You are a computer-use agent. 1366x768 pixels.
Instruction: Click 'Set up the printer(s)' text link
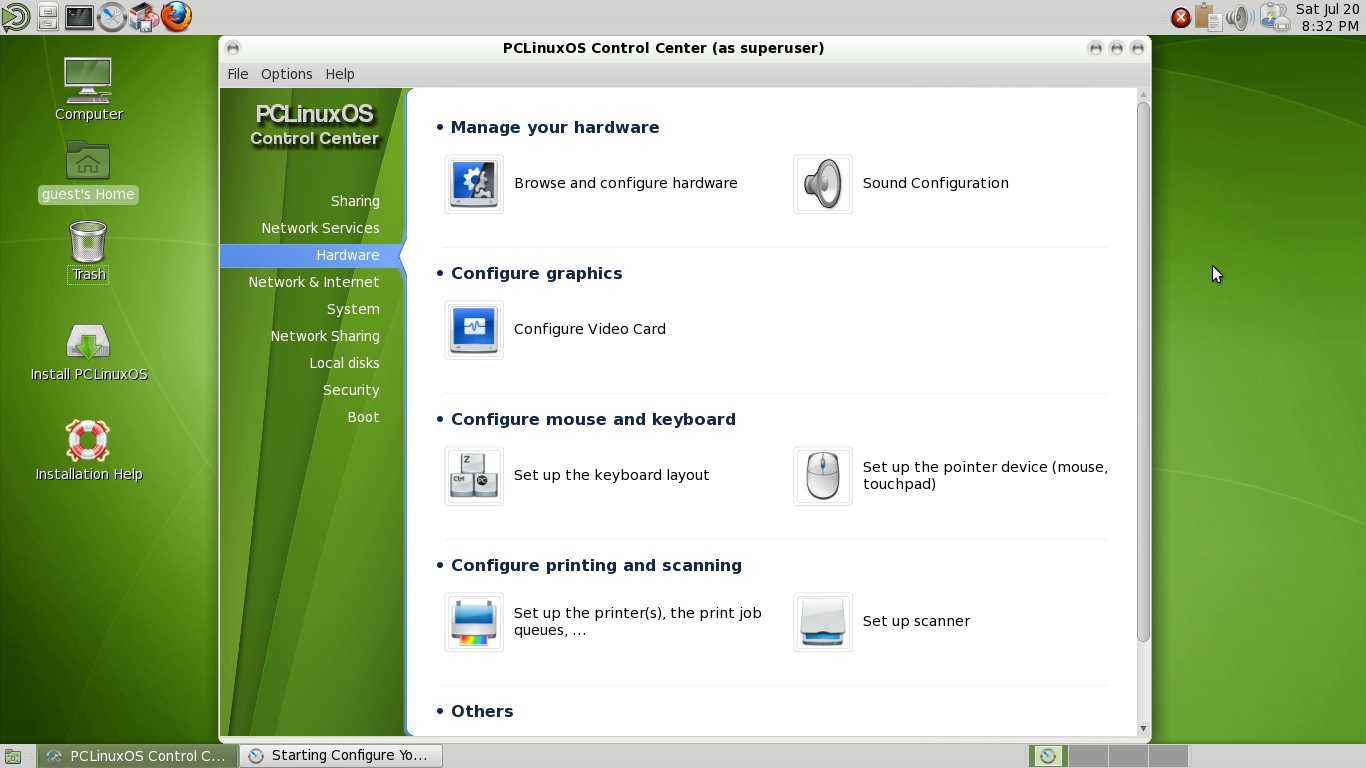coord(638,621)
